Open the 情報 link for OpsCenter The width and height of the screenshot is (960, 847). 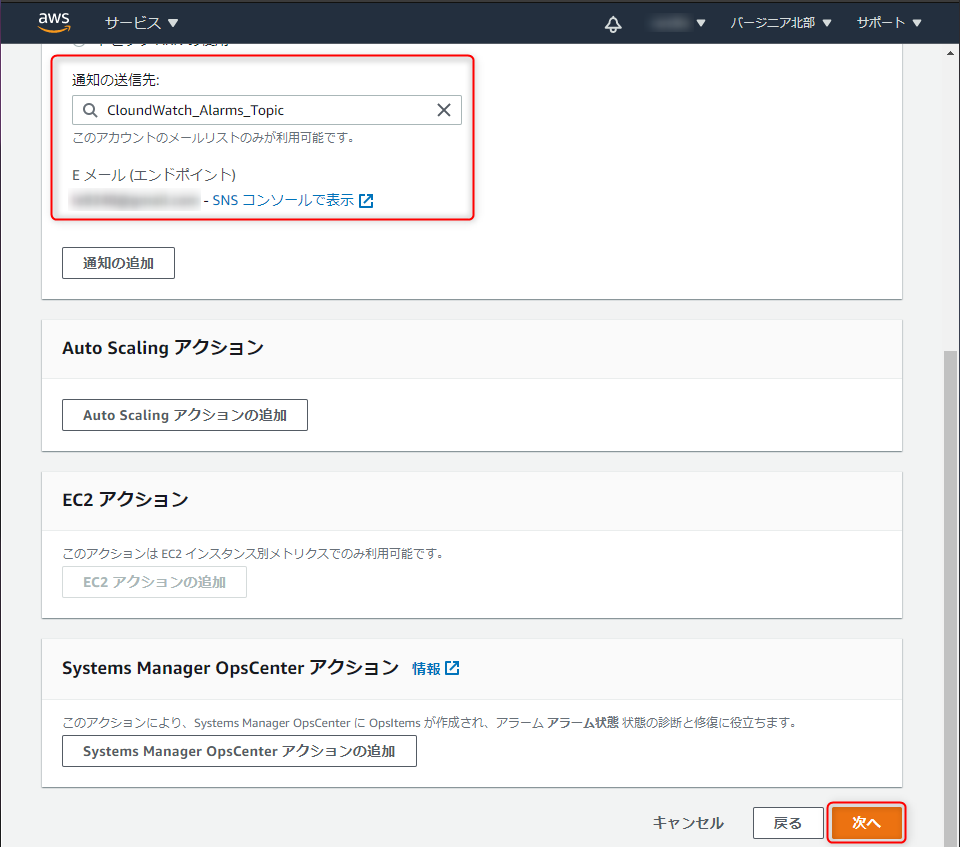pyautogui.click(x=426, y=669)
